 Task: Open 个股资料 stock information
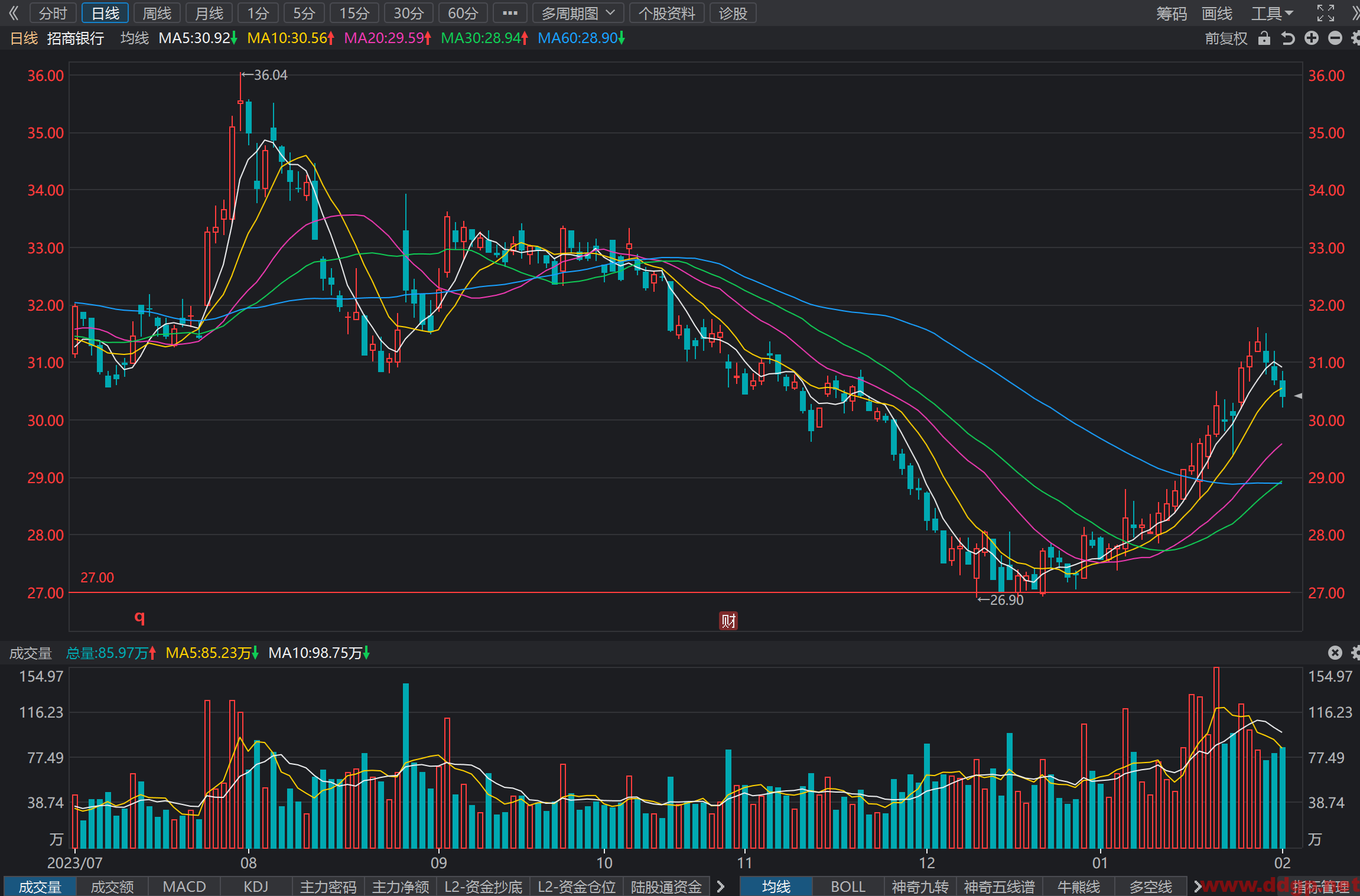click(x=667, y=13)
